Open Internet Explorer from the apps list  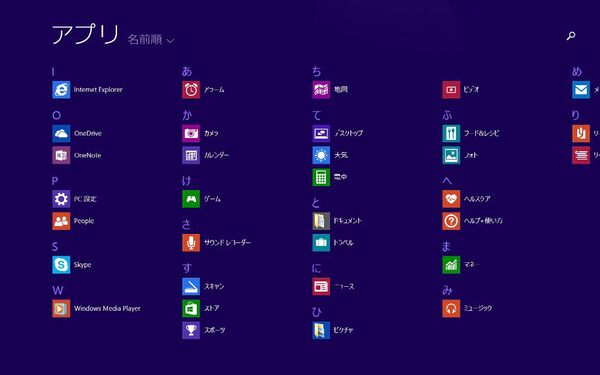(88, 90)
